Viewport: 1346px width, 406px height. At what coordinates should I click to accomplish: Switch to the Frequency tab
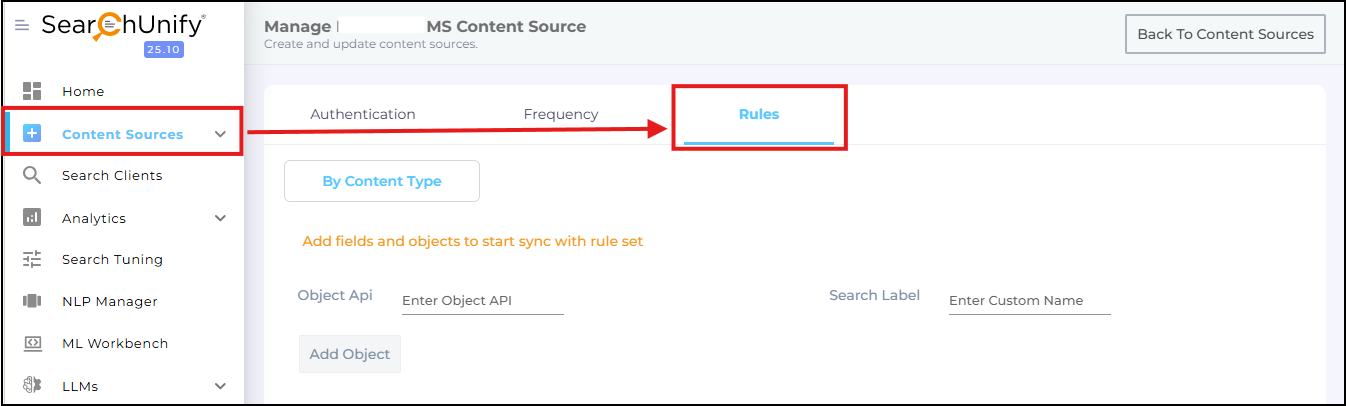pyautogui.click(x=561, y=114)
